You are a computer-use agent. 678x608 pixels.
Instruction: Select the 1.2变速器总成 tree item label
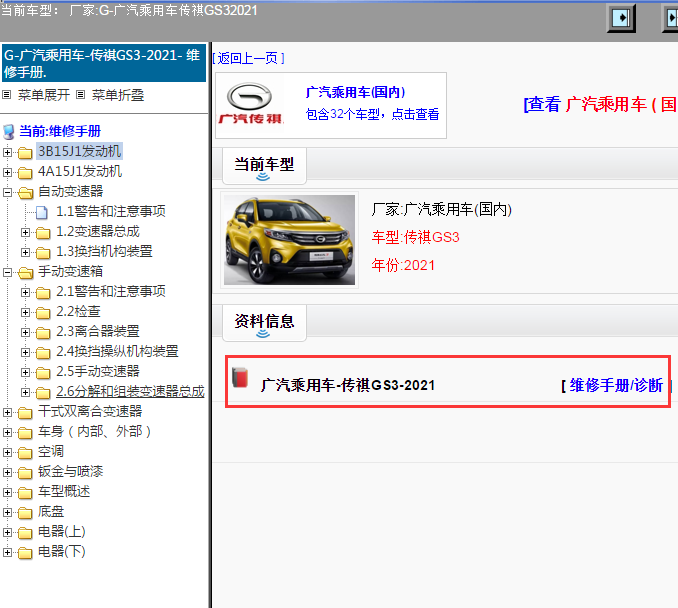(98, 232)
